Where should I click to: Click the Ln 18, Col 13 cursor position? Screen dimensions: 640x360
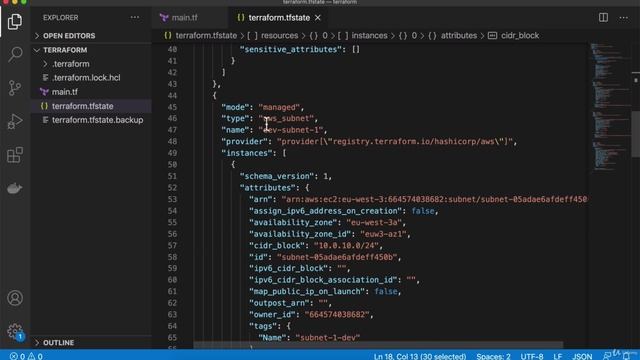click(420, 356)
